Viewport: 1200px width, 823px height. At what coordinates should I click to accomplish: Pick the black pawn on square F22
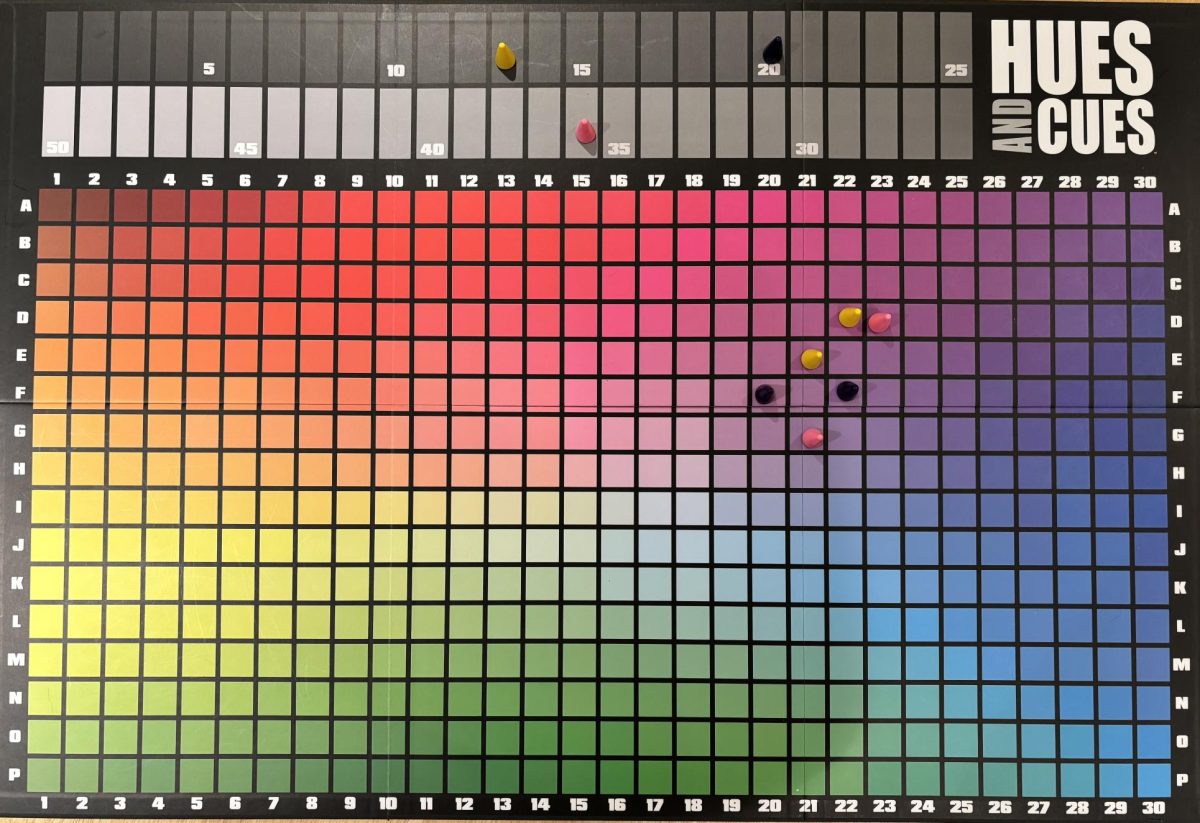(847, 390)
